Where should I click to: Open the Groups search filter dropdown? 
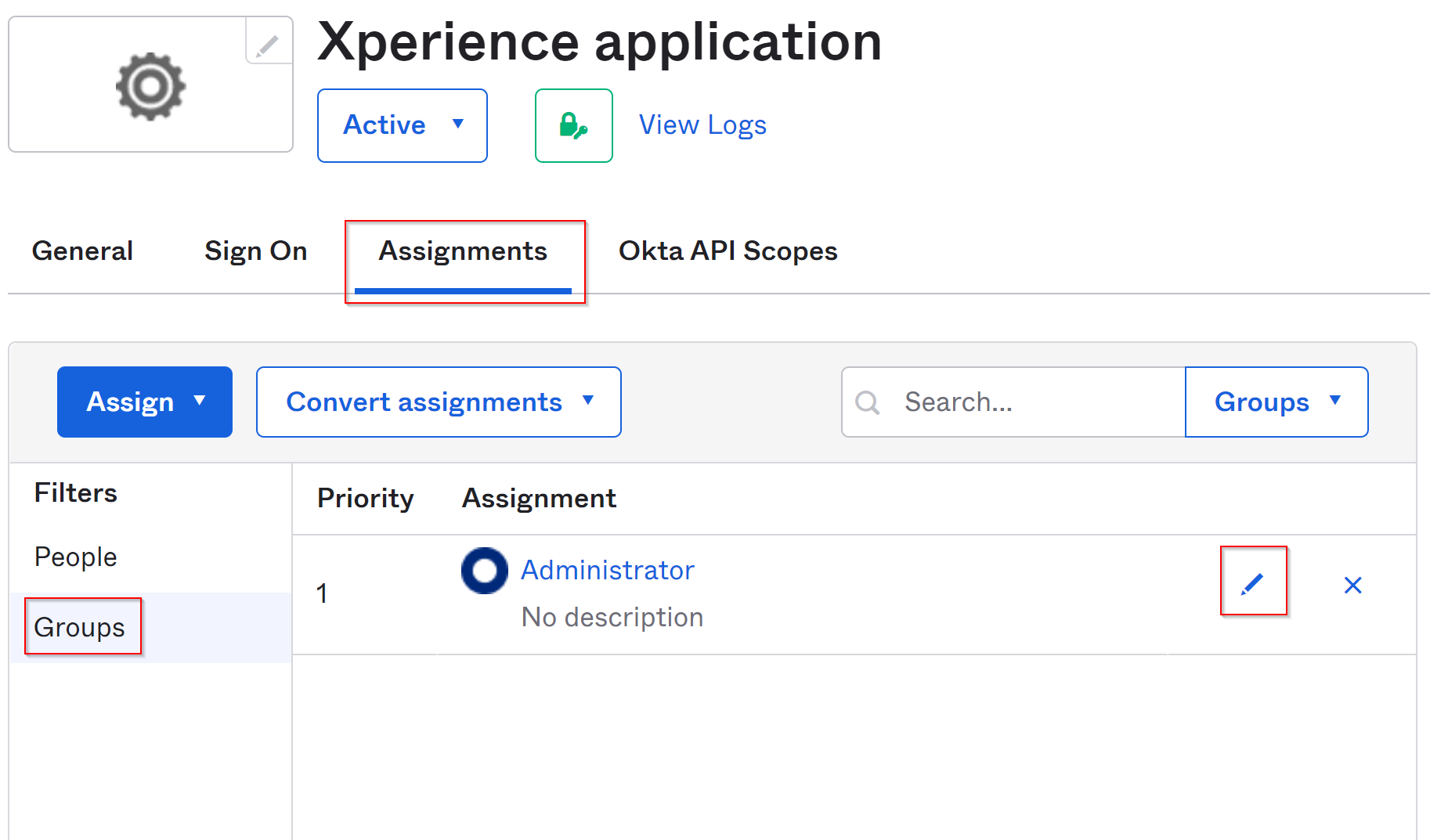coord(1276,402)
